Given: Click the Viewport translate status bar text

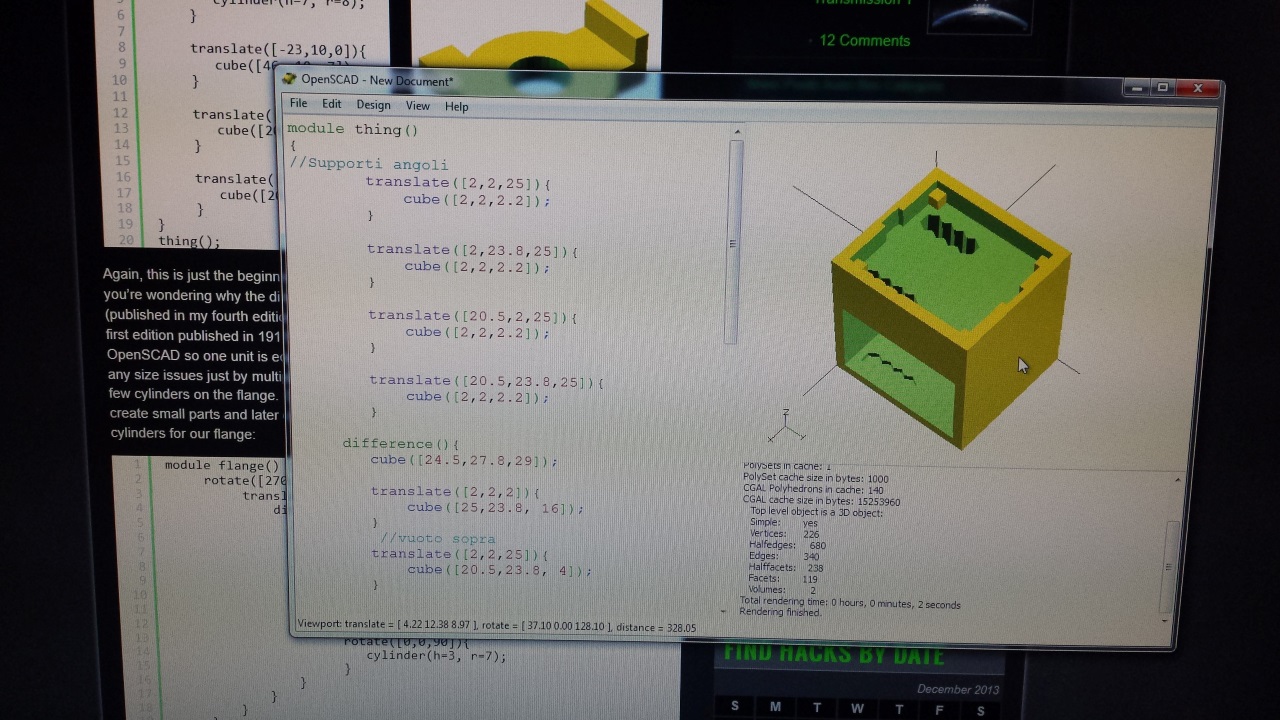Looking at the screenshot, I should pos(497,627).
